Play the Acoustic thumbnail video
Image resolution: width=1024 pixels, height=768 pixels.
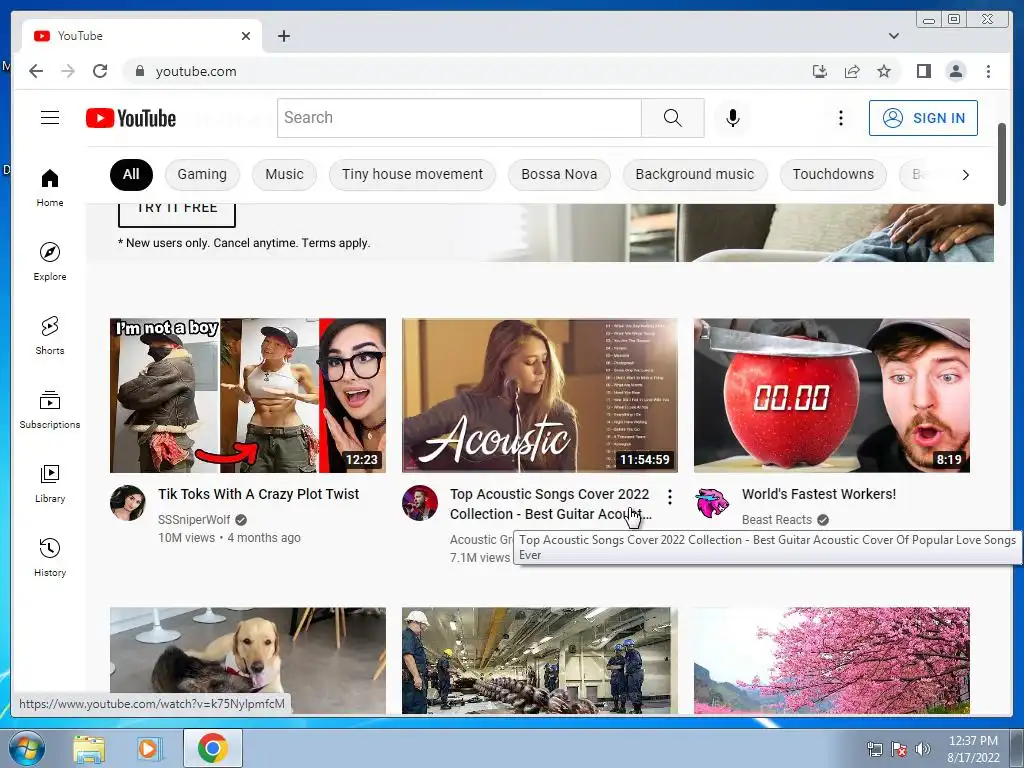tap(539, 395)
